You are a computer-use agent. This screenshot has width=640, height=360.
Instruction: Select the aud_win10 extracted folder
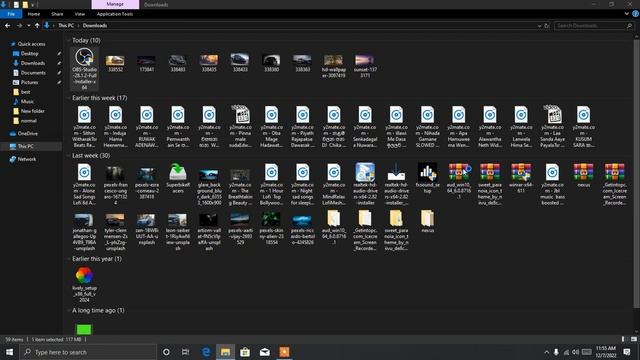pos(333,227)
